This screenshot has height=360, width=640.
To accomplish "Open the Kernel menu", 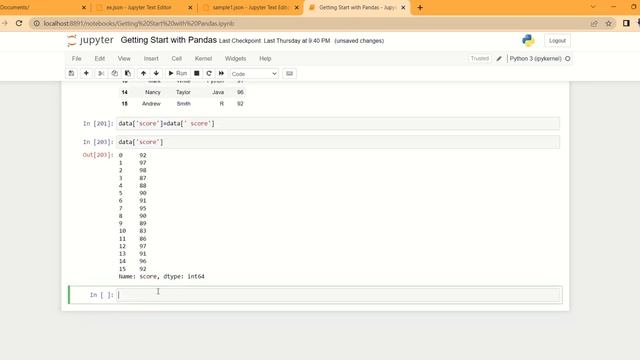I will click(203, 59).
